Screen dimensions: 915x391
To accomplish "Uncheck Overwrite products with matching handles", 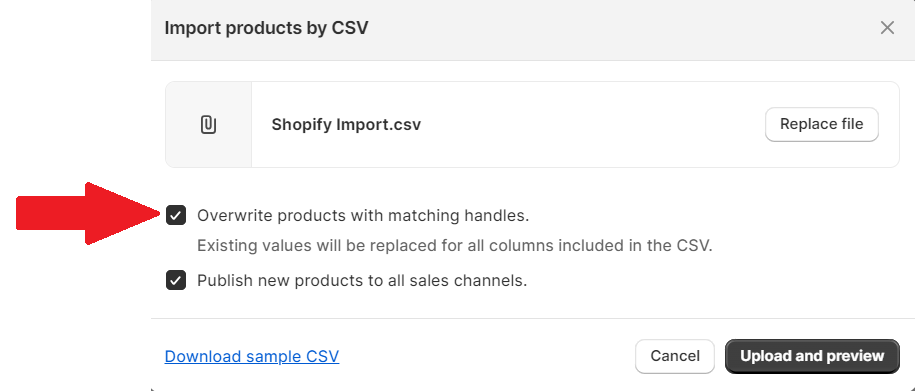I will click(176, 215).
